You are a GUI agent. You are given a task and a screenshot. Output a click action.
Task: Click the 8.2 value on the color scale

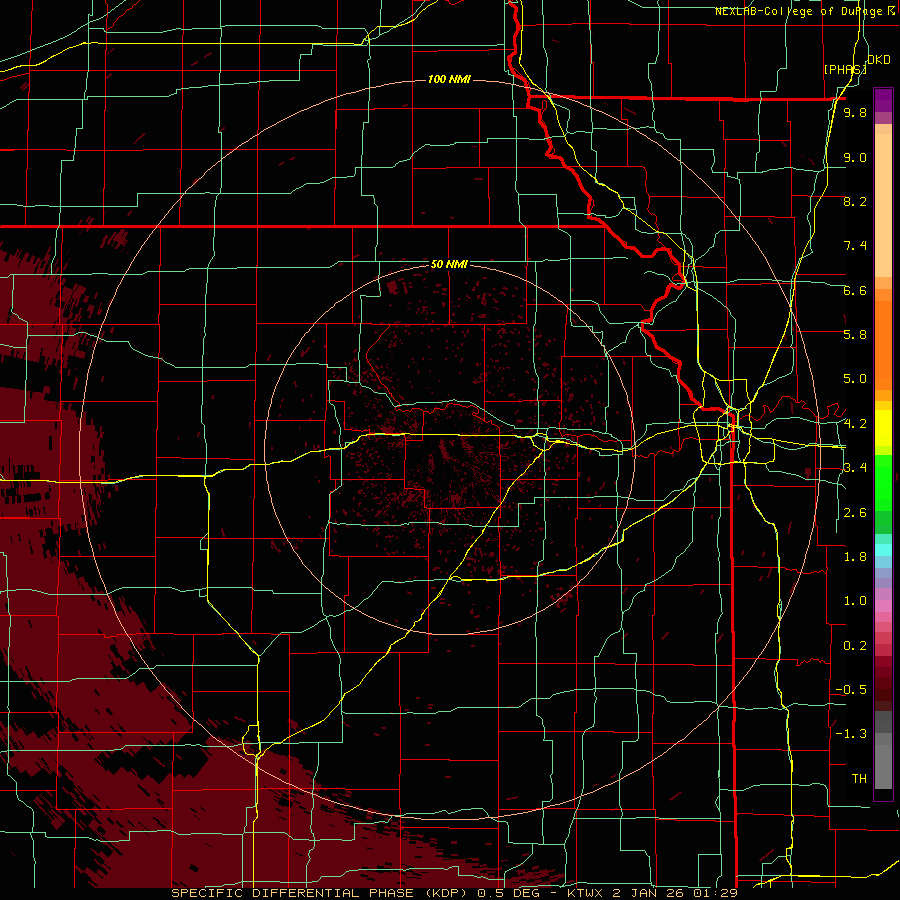point(855,201)
